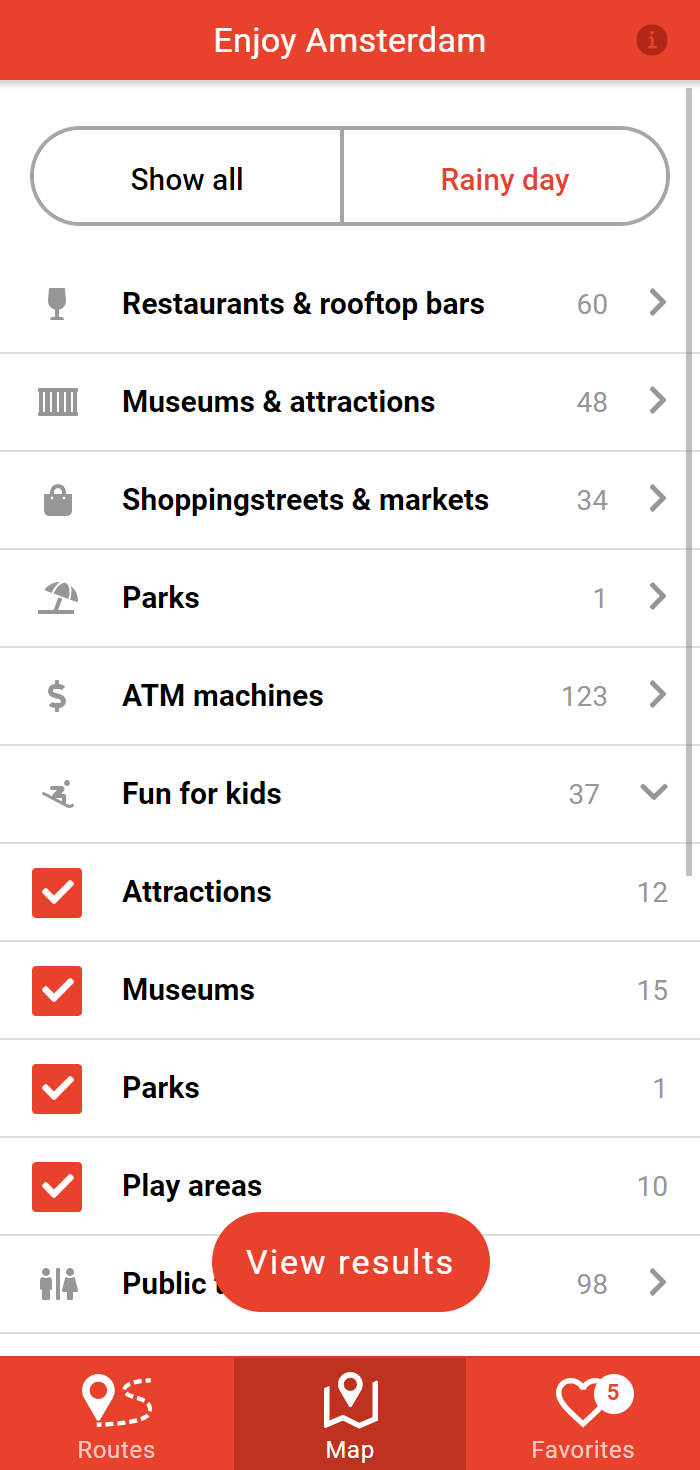Select the Rainy day filter
The width and height of the screenshot is (700, 1470).
point(505,180)
